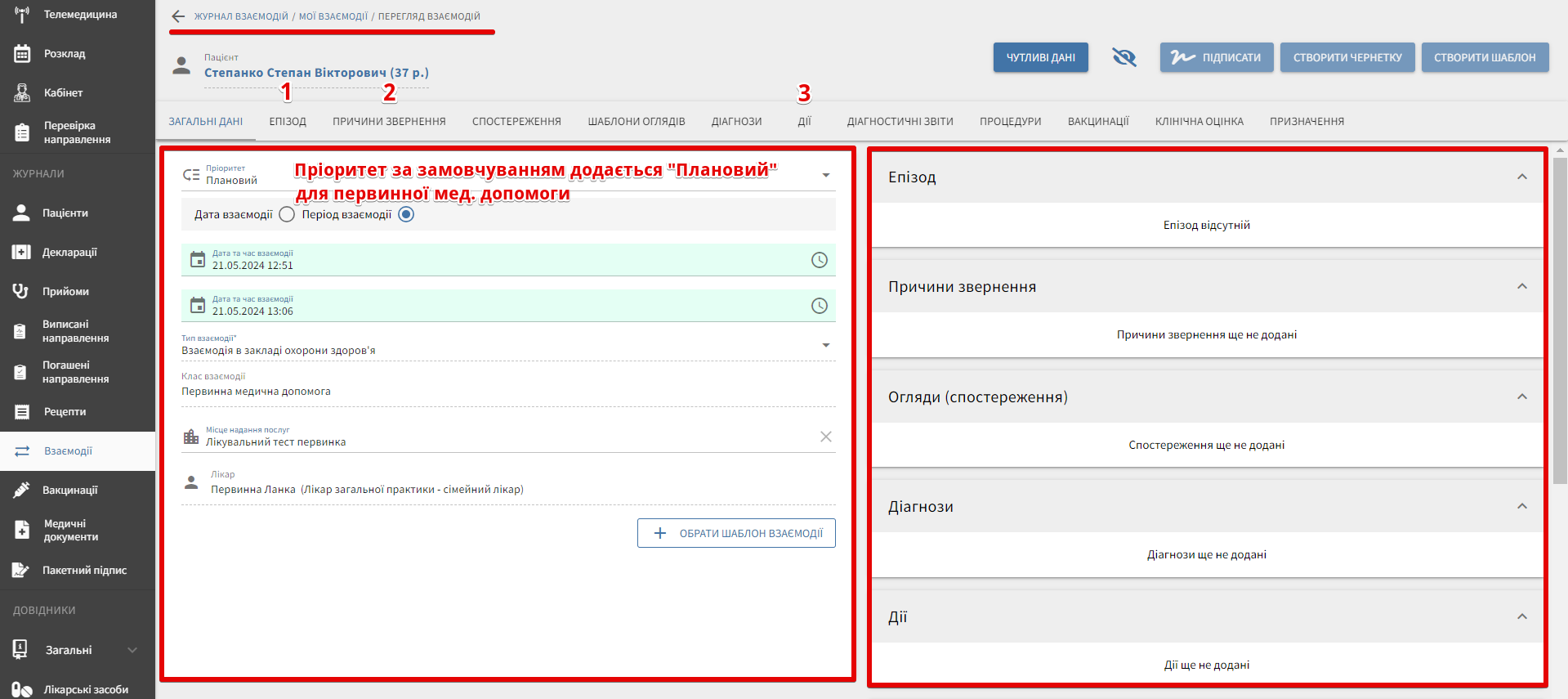Click the Телемедицина antenna icon
Screen dimensions: 1568x699
tap(22, 15)
